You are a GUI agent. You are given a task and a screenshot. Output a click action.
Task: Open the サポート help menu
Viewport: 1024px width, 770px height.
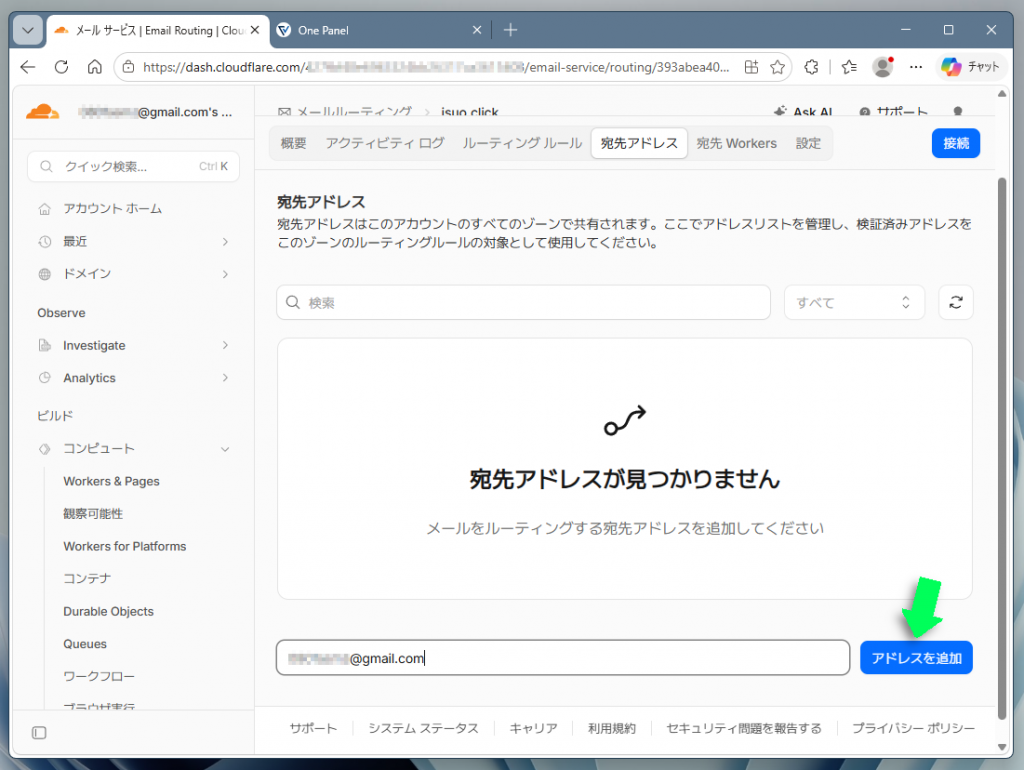[893, 112]
